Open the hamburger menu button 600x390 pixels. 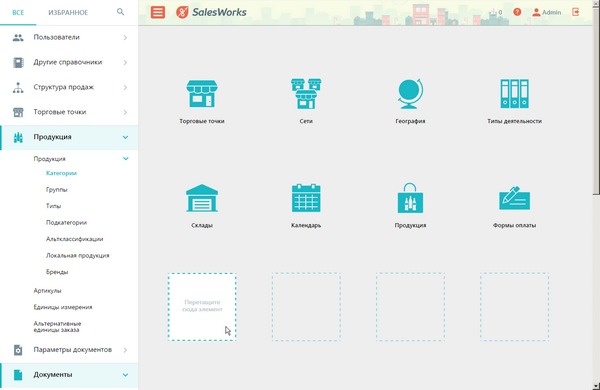pos(158,12)
